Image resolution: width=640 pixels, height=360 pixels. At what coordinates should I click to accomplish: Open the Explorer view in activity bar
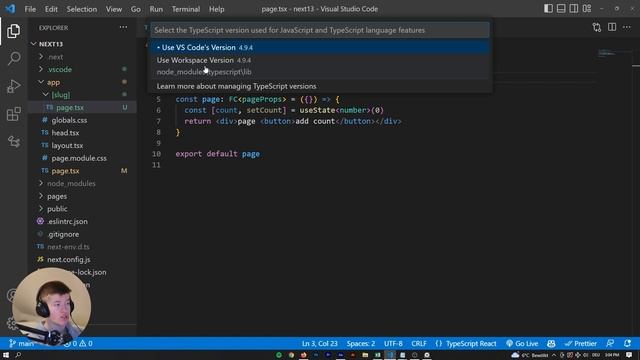tap(13, 31)
